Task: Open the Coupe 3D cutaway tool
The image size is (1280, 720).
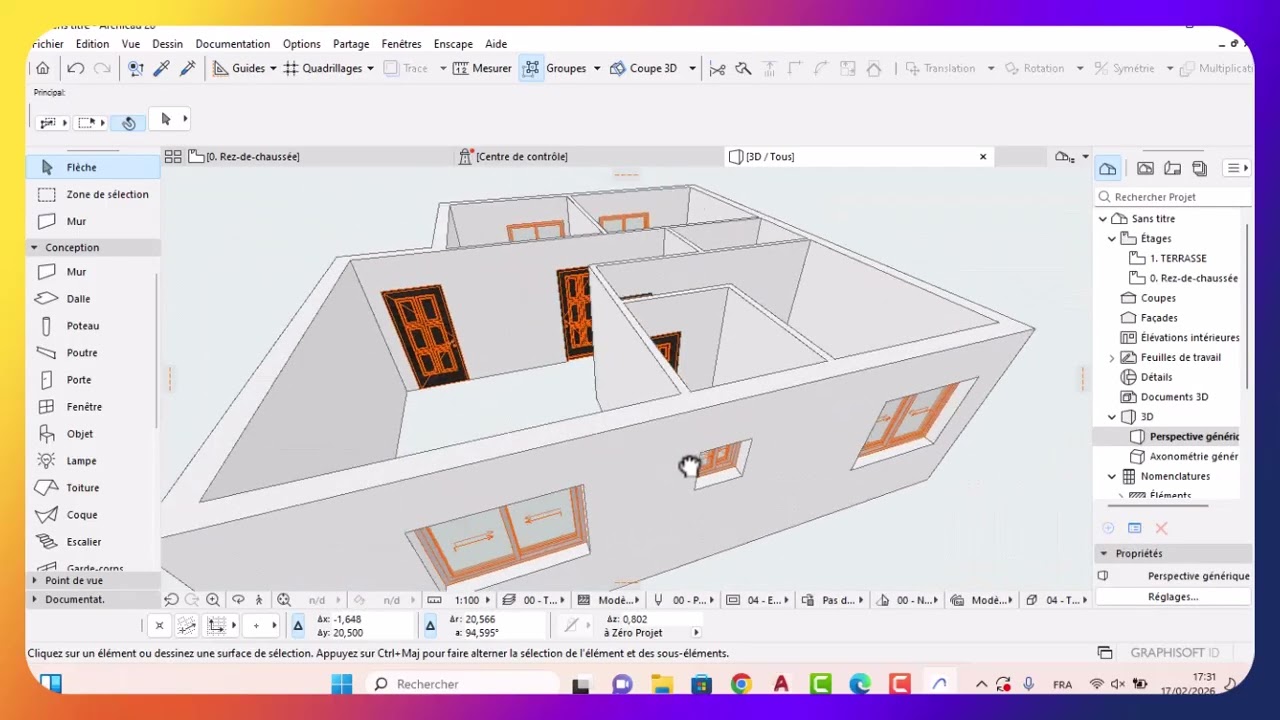Action: [x=644, y=68]
